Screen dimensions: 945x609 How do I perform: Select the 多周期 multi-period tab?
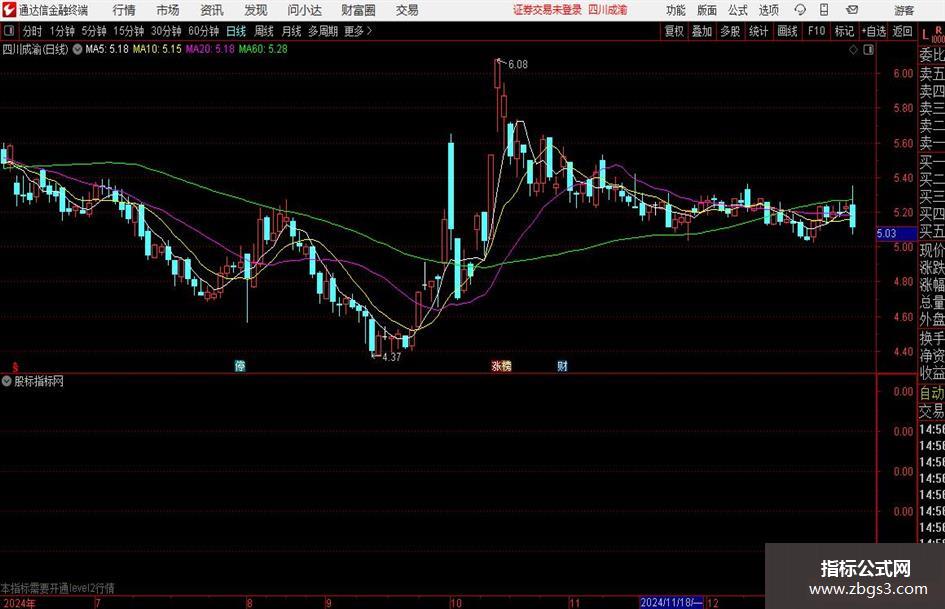(x=323, y=31)
